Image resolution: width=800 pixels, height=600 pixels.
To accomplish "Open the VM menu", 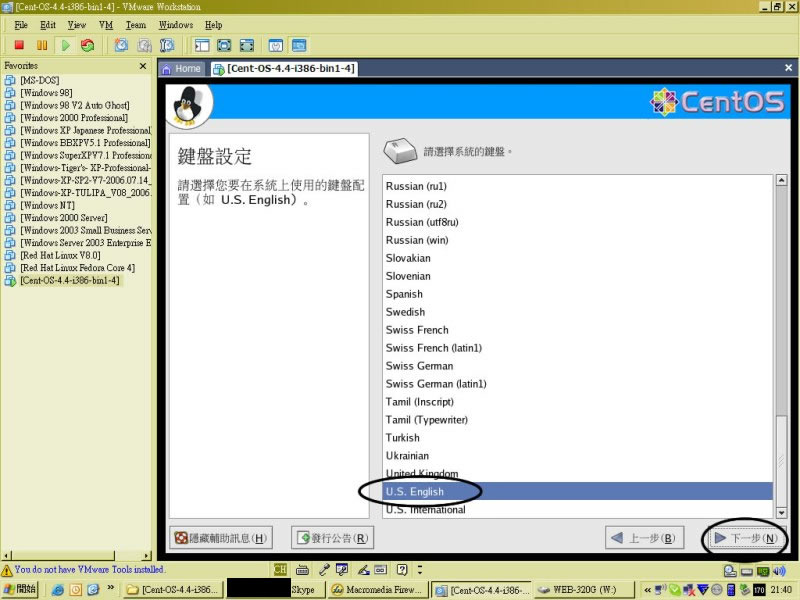I will click(106, 25).
